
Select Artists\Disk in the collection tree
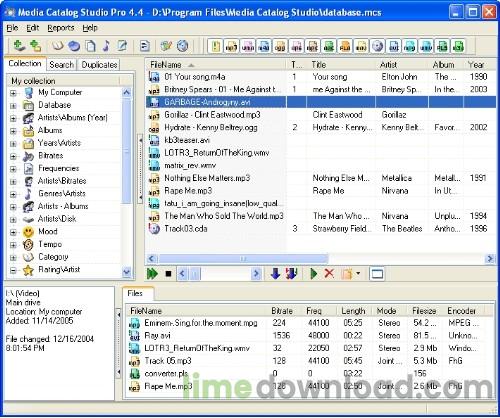click(x=57, y=219)
